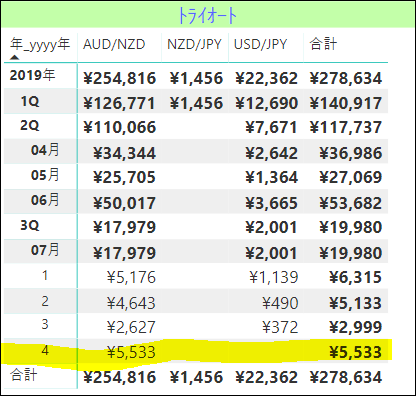
Task: Click the ¥5,133 total cell
Action: click(355, 303)
